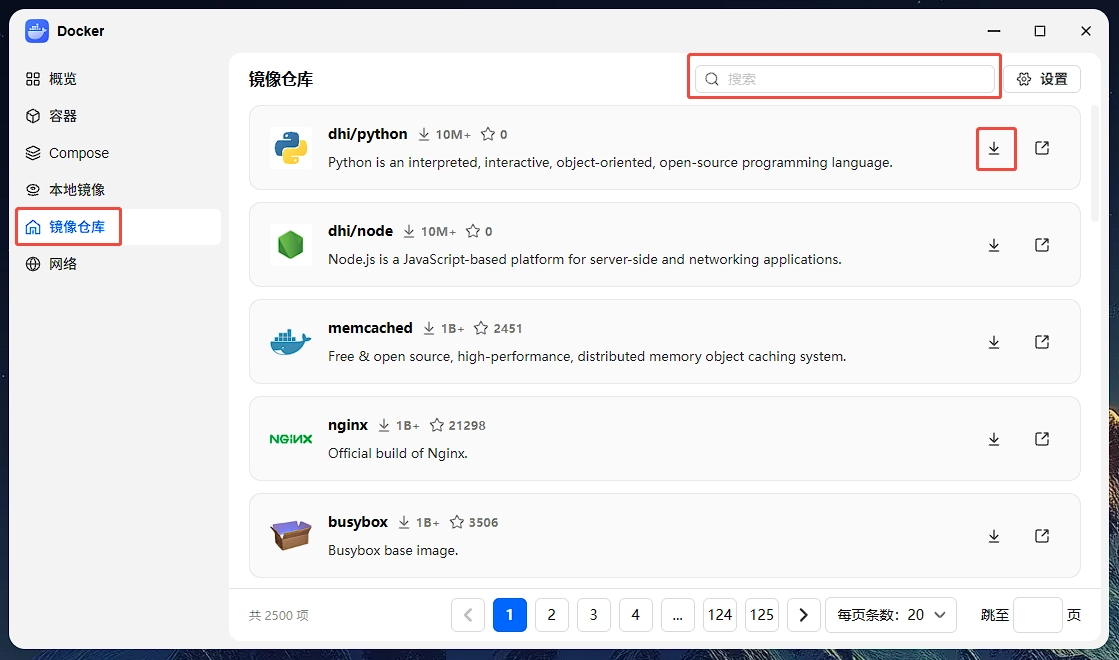Screen dimensions: 1119x660
Task: Click the memcached image name
Action: 370,328
